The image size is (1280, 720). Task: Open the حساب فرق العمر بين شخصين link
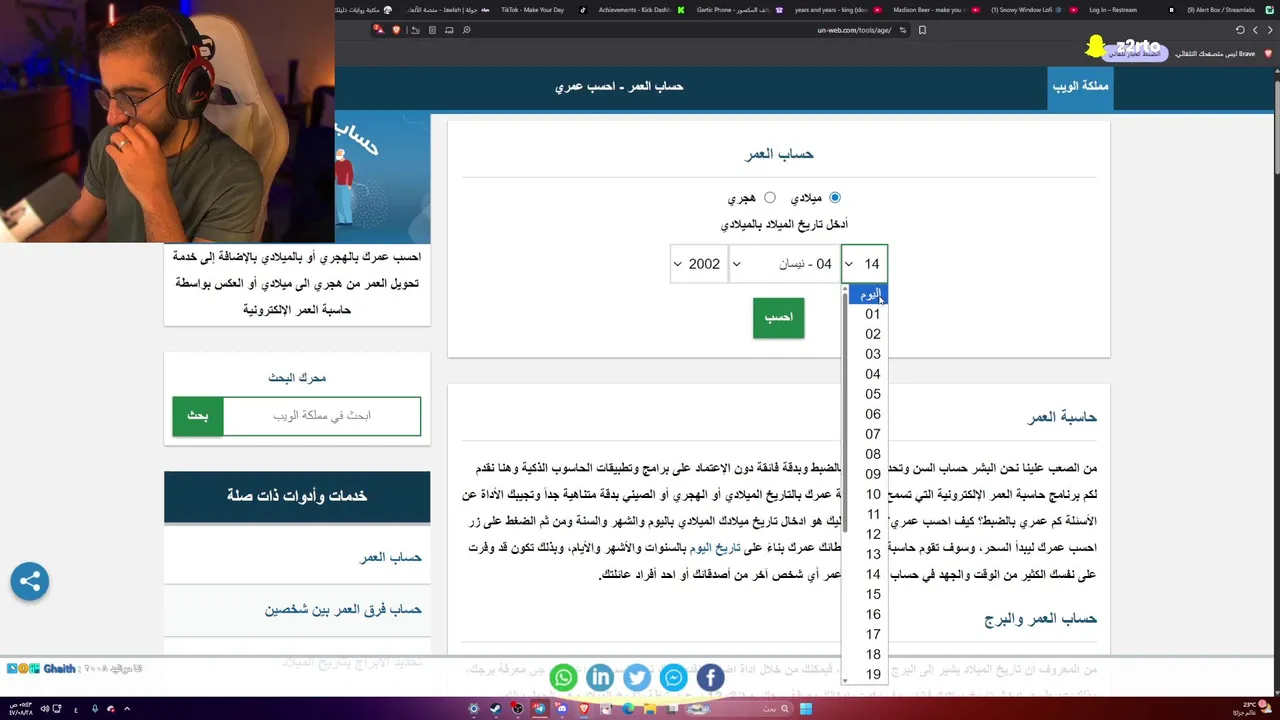tap(343, 609)
